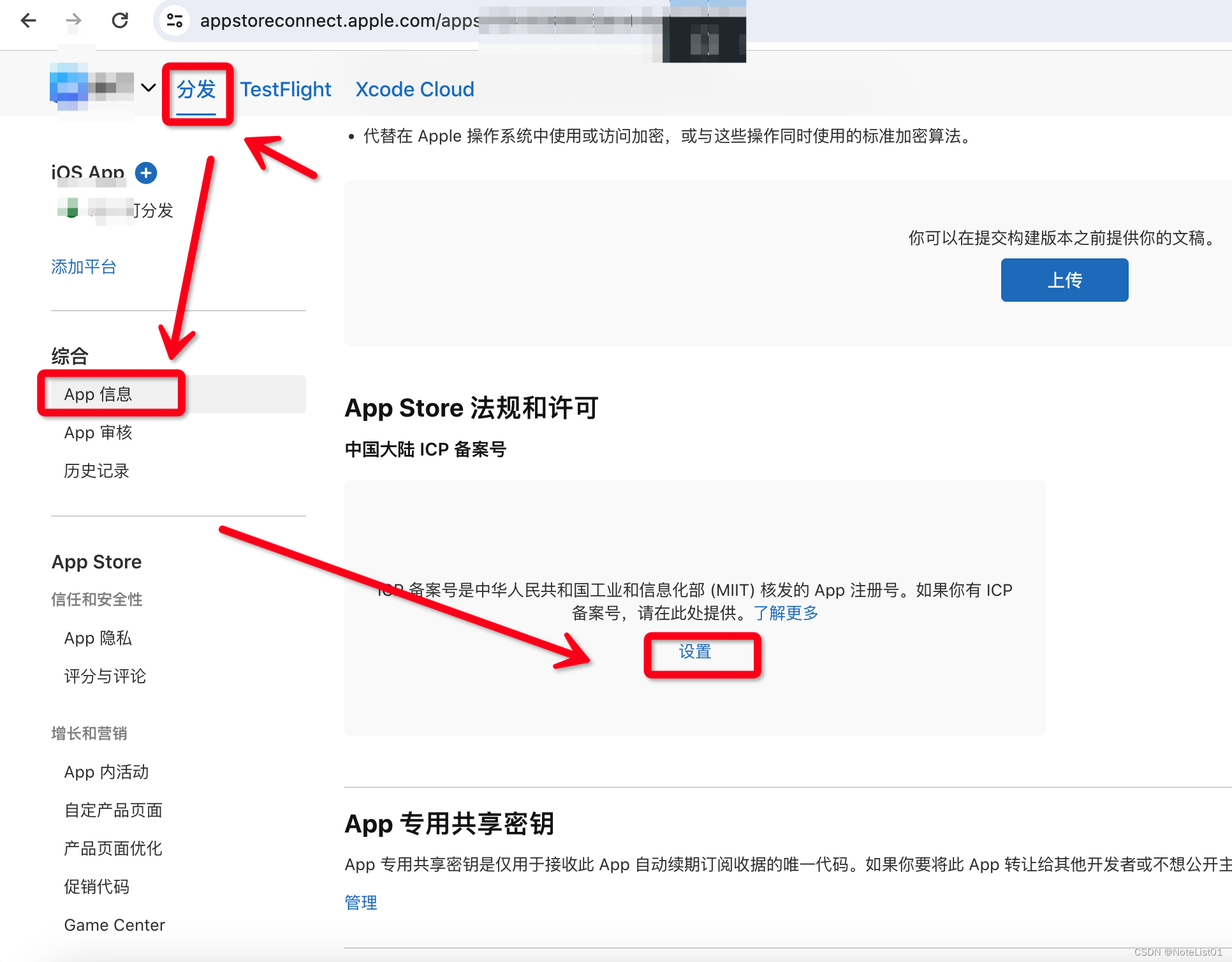Switch to the TestFlight tab

point(285,89)
